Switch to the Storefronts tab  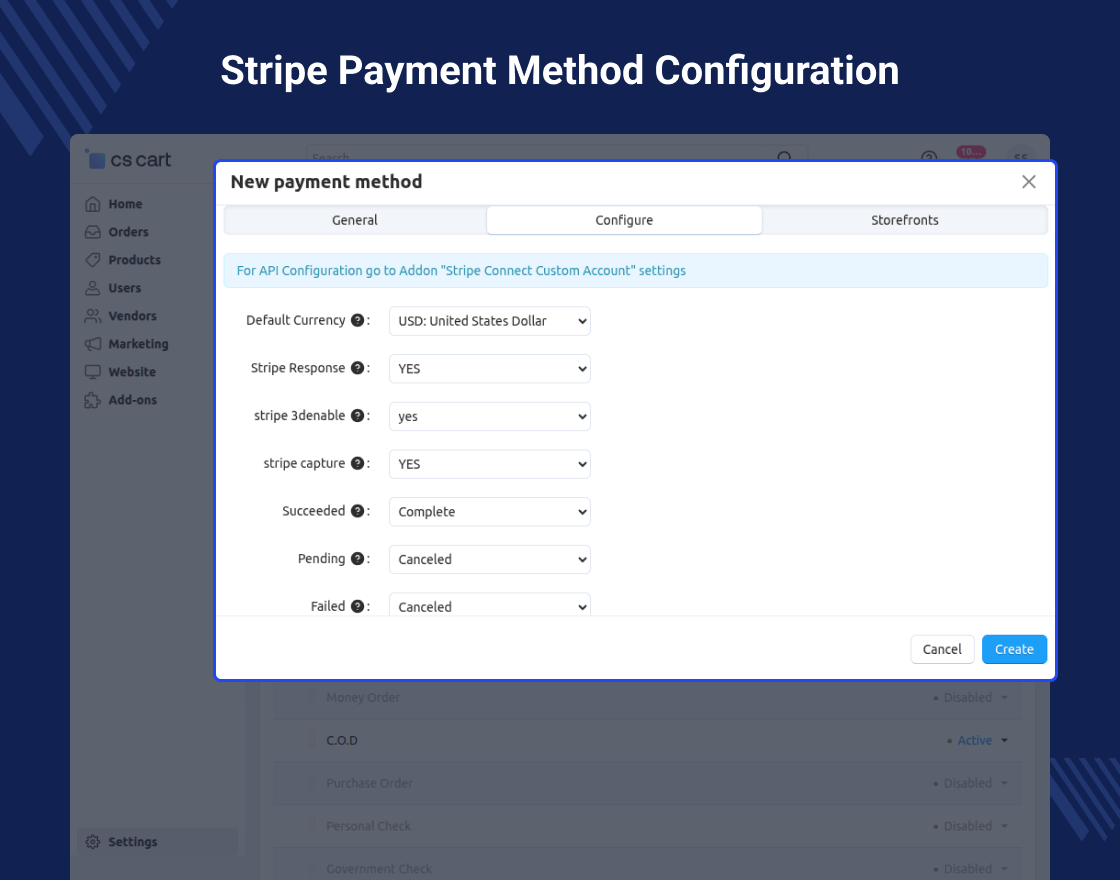904,220
